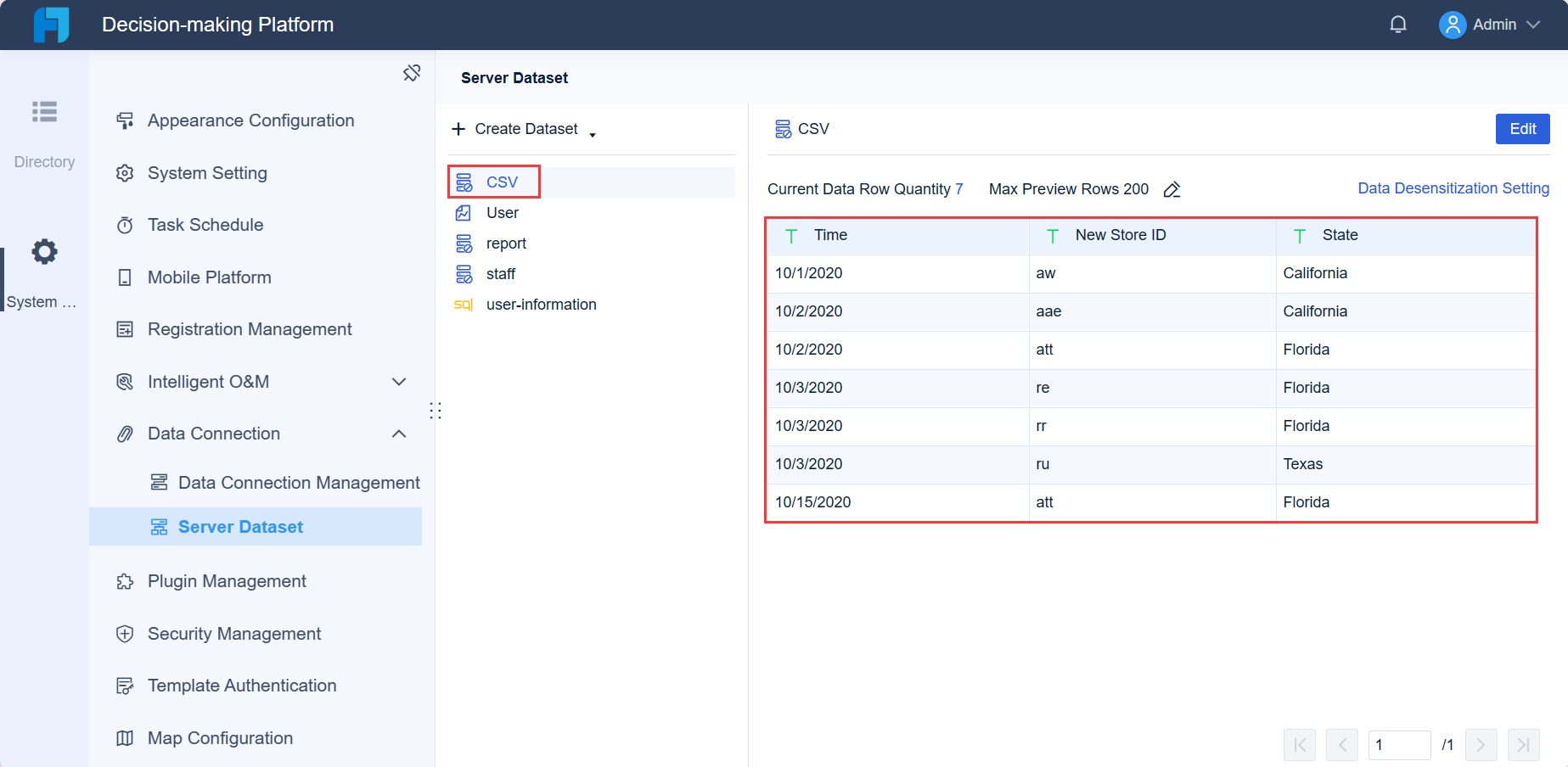Go to the previous page

[1342, 745]
